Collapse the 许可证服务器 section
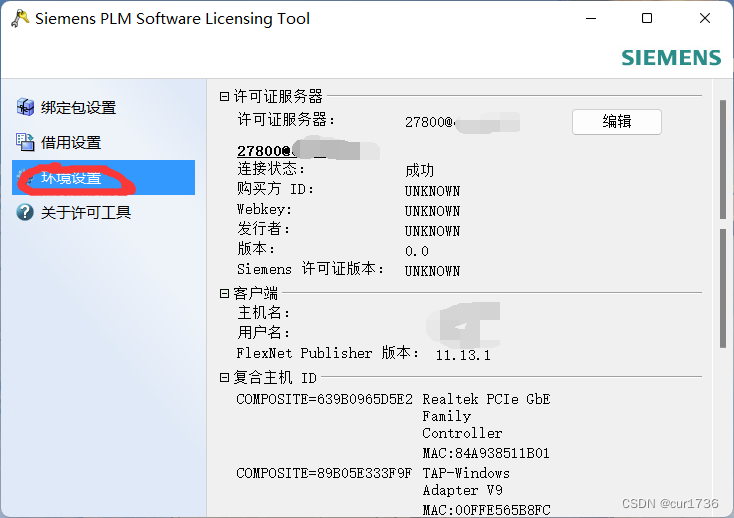This screenshot has width=734, height=518. [224, 96]
